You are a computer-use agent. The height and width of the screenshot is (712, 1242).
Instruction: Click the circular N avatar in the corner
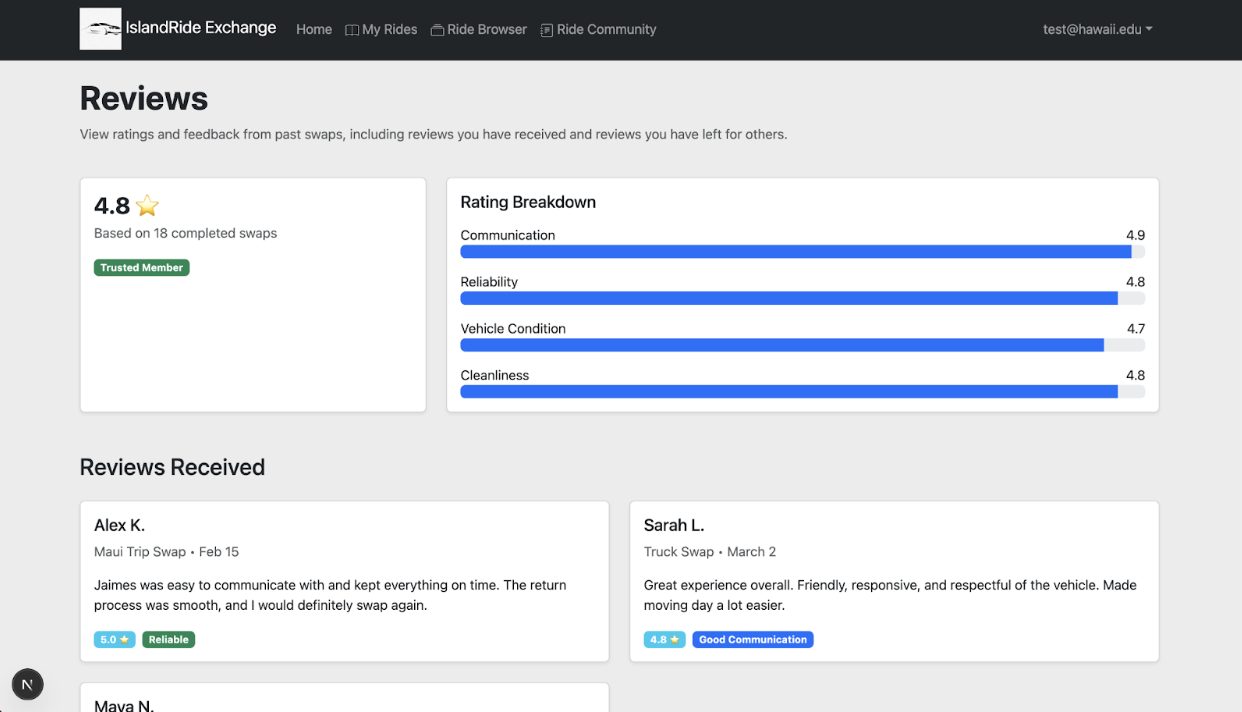point(27,684)
